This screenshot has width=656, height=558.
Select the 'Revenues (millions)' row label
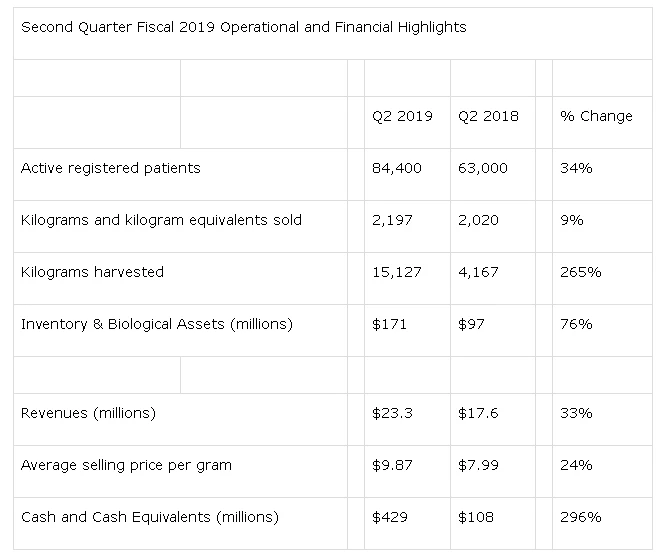click(88, 413)
